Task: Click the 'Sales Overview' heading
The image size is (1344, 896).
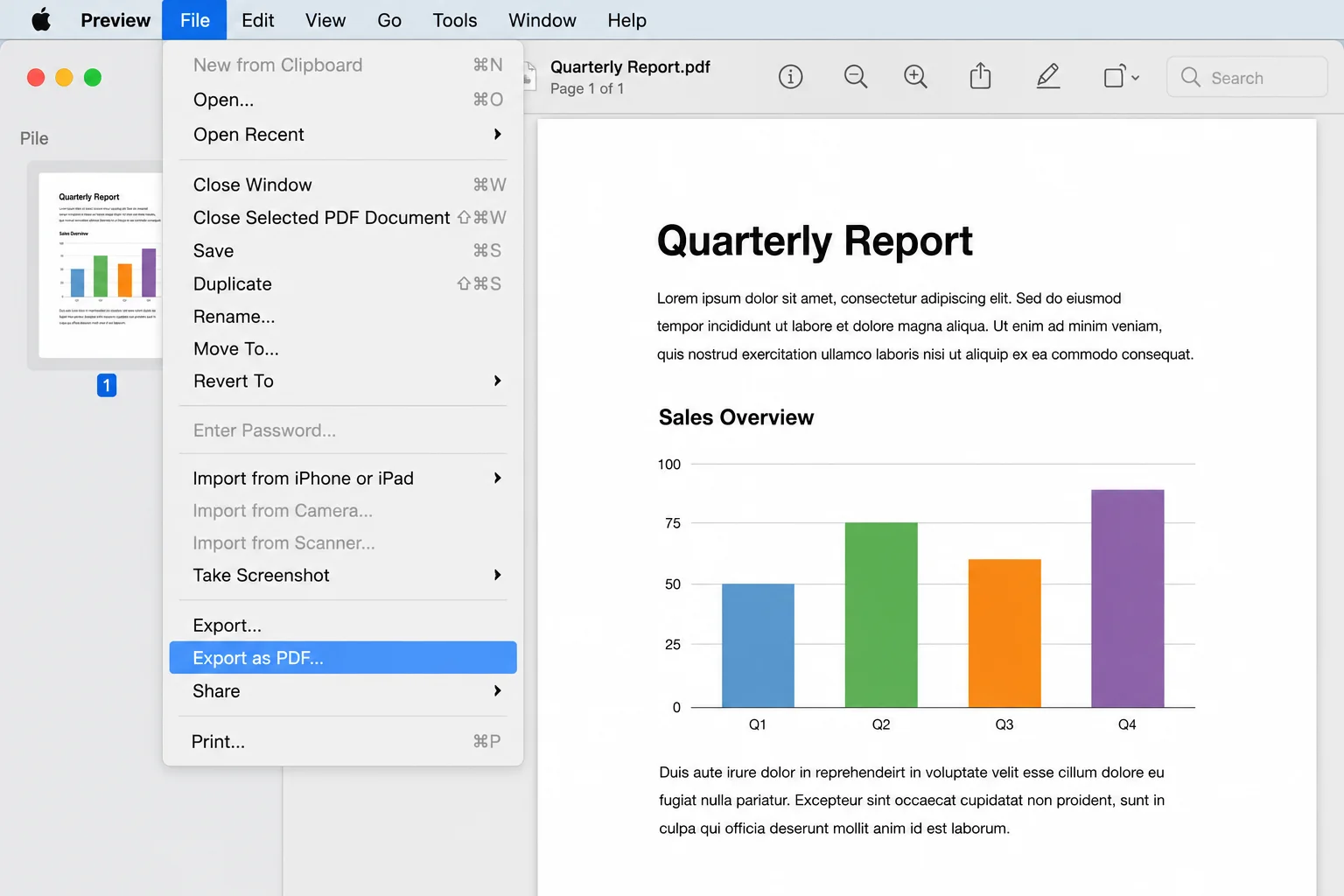Action: (736, 417)
